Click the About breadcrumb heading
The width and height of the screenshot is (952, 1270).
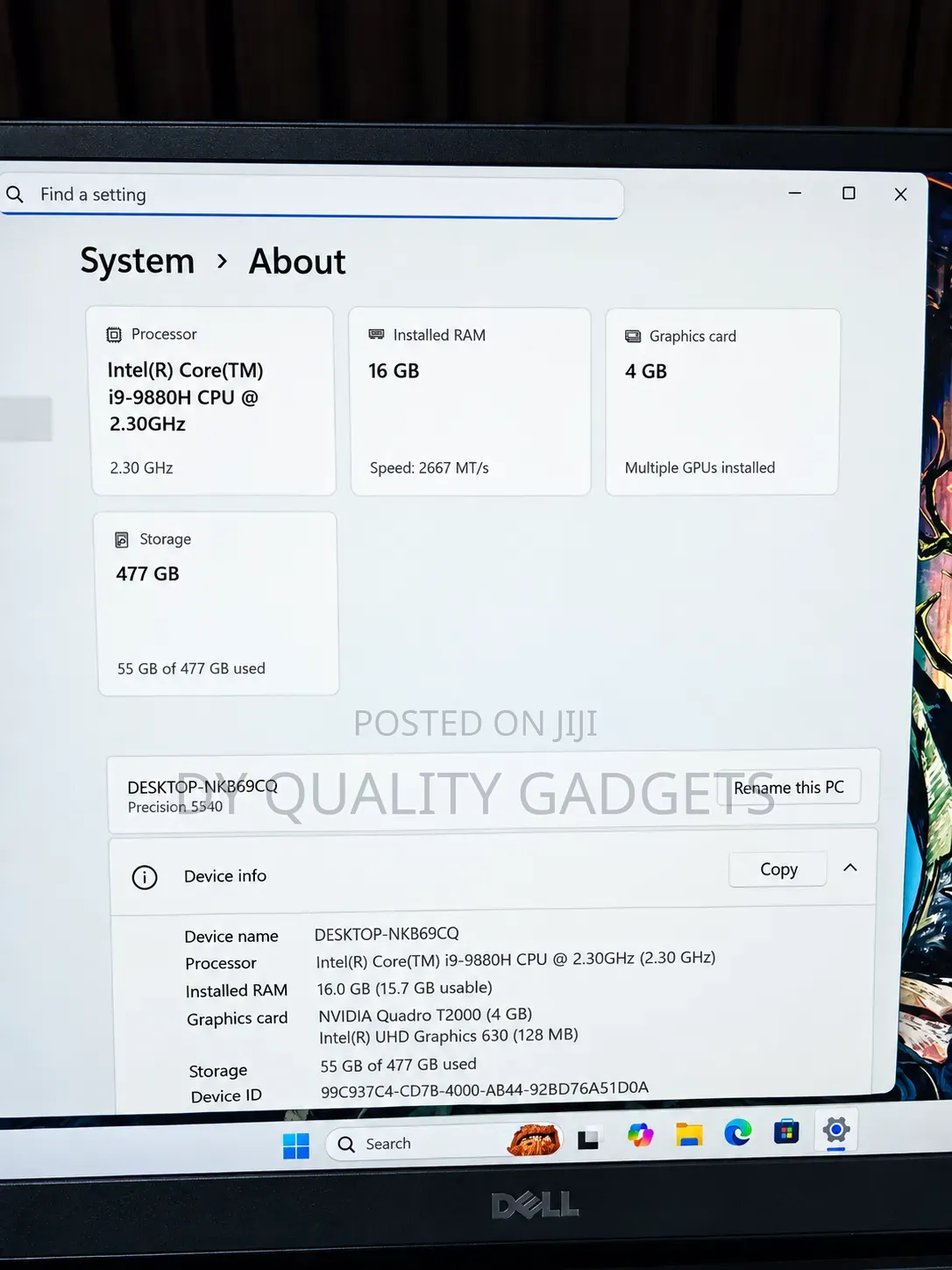coord(297,261)
